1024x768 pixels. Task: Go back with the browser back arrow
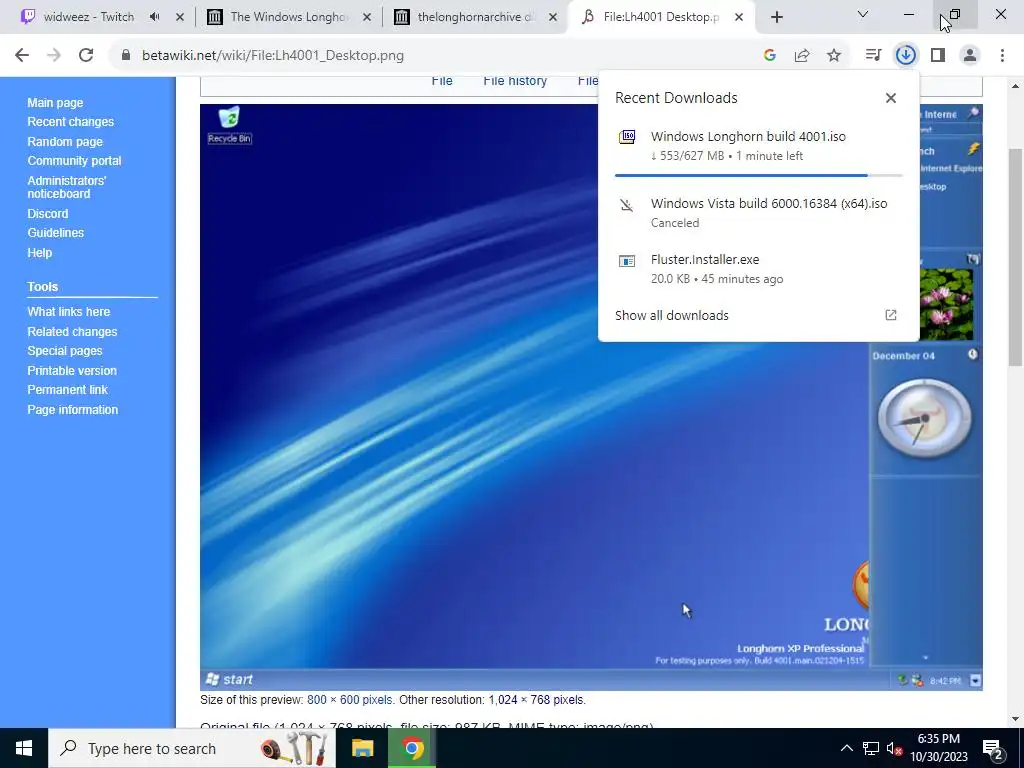click(22, 56)
